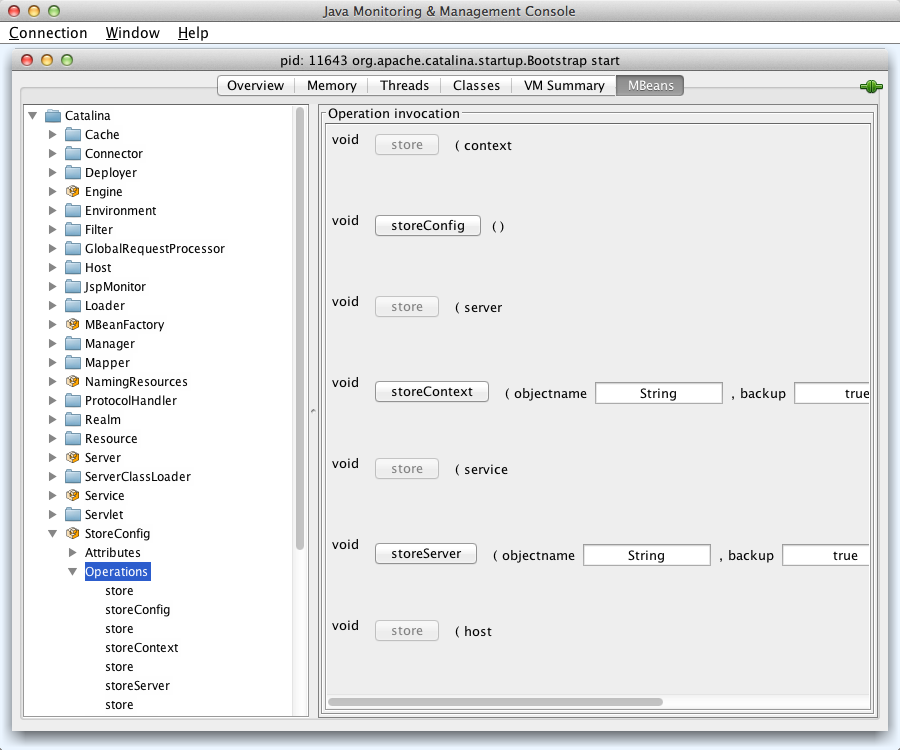Click the ServerClassLoader folder icon
The height and width of the screenshot is (750, 900).
click(73, 476)
